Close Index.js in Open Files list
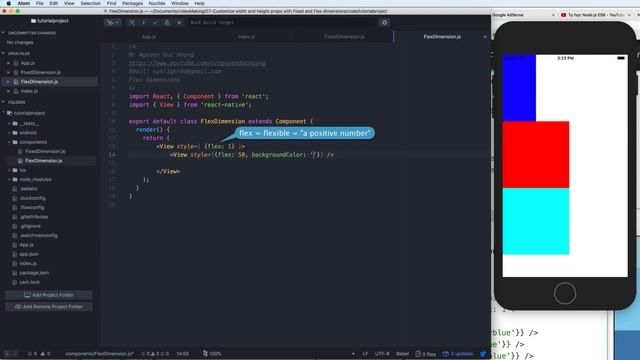Screen dimensions: 640x360 click(8, 91)
